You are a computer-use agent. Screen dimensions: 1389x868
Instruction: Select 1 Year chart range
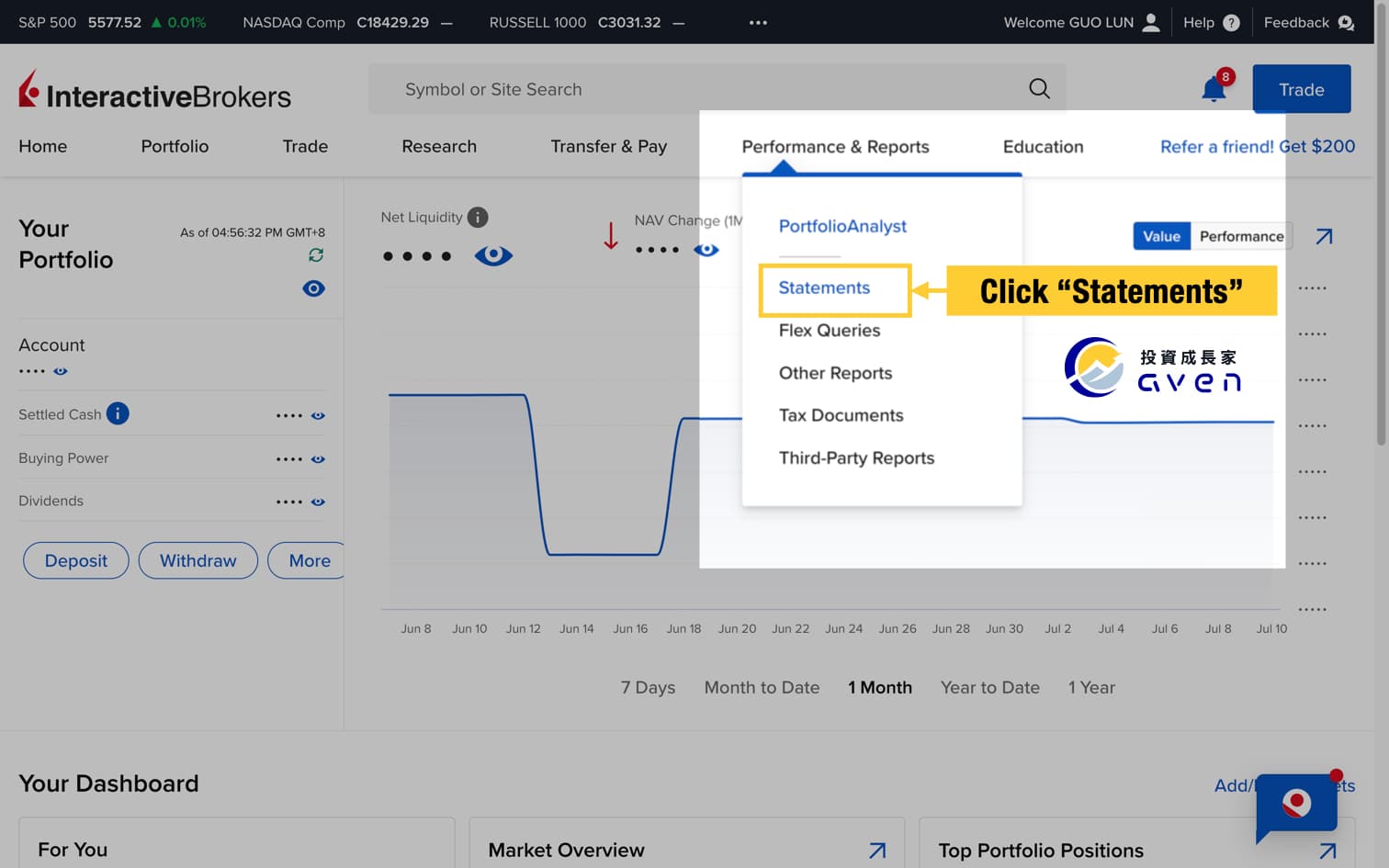(1091, 687)
